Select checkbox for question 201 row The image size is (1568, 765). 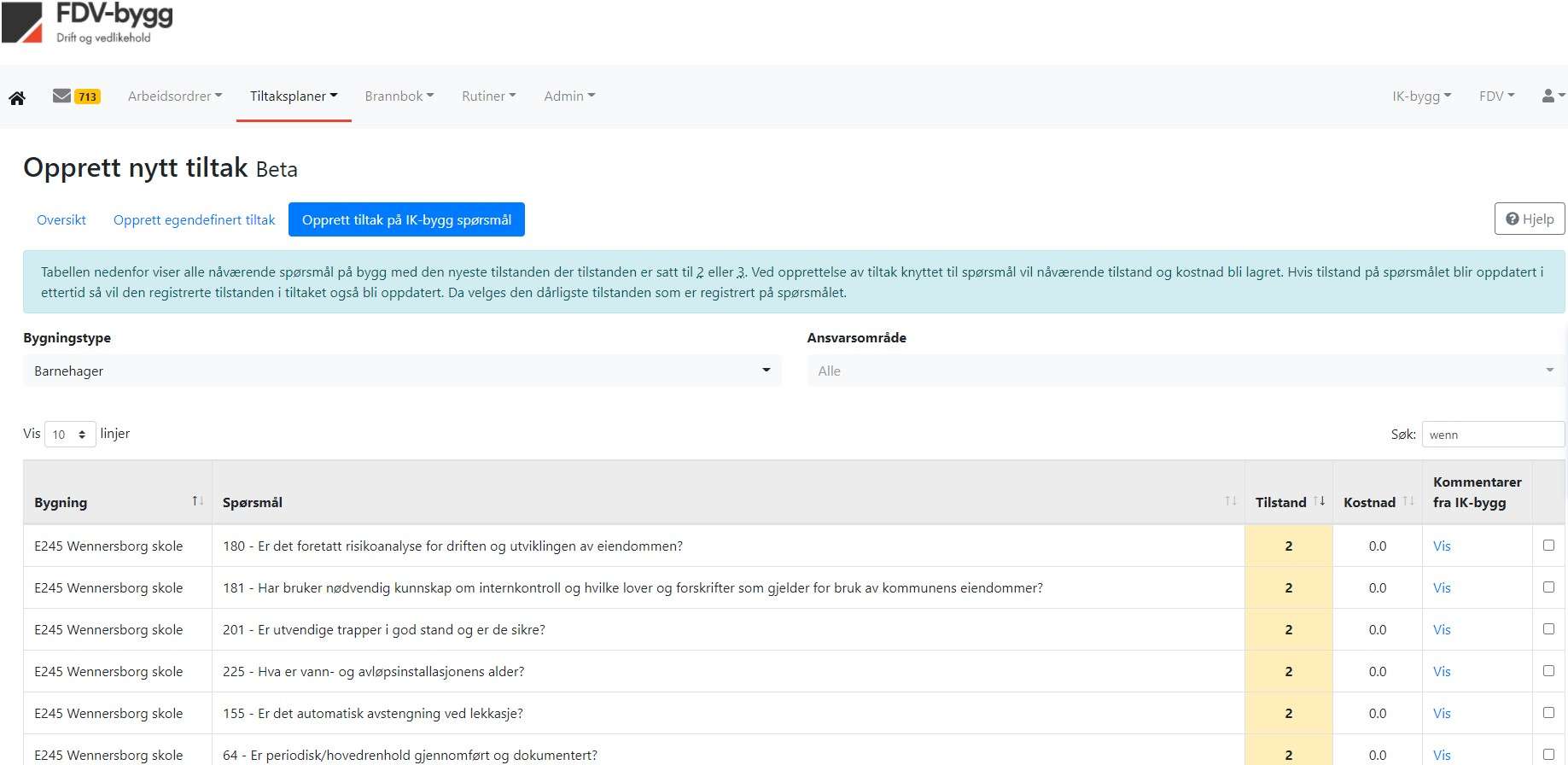pos(1548,628)
